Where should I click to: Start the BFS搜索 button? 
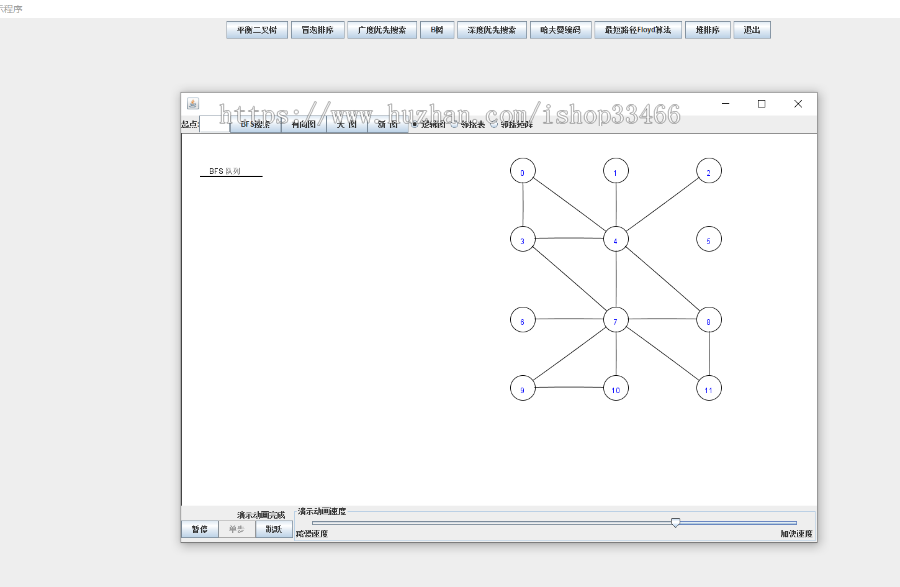[255, 125]
